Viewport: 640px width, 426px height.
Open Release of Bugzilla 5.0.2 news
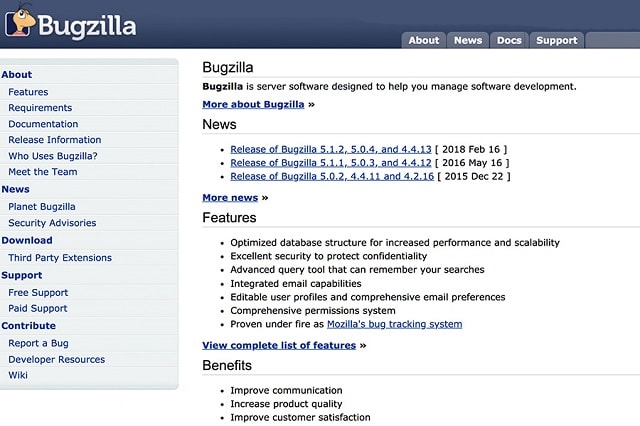332,176
